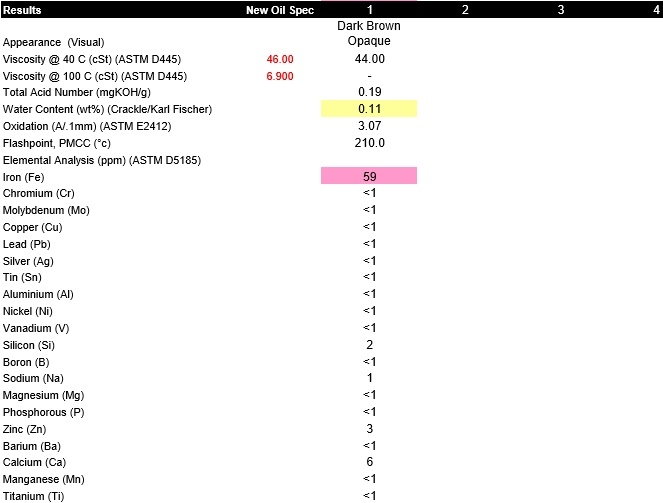This screenshot has height=503, width=663.
Task: Select the Oxidation value 3.07
Action: [369, 126]
